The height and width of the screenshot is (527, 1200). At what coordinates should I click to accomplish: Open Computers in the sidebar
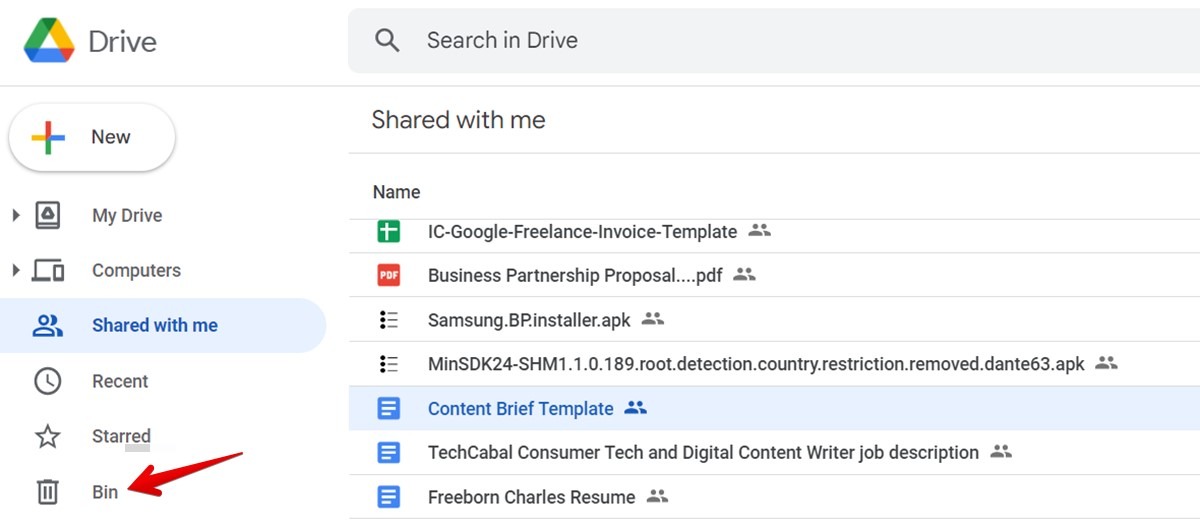coord(136,270)
